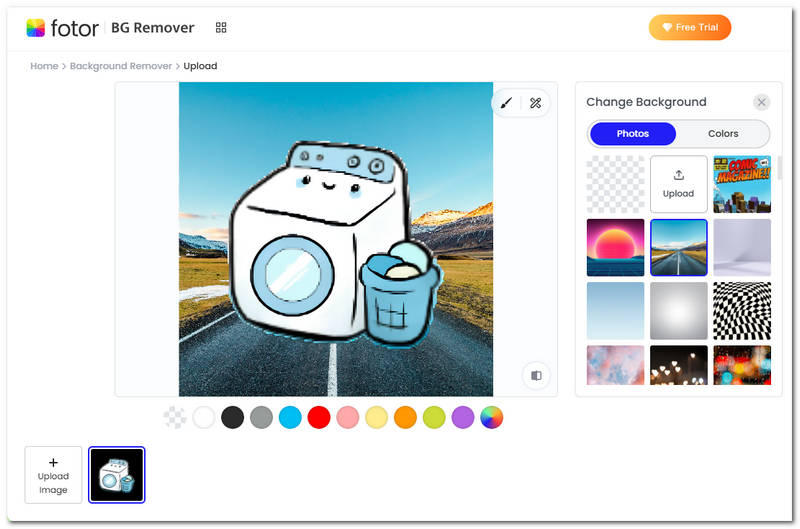Viewport: 800px width, 529px height.
Task: Toggle the before/after compare icon
Action: [537, 376]
